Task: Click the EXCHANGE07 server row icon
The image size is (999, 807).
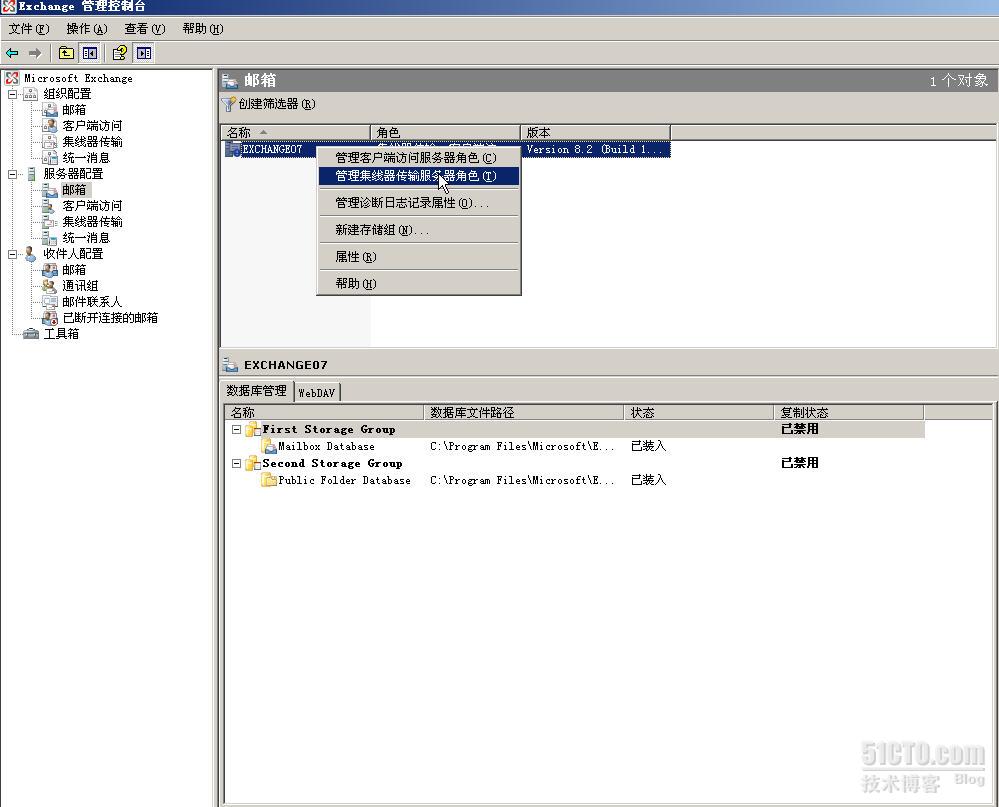Action: pos(233,150)
